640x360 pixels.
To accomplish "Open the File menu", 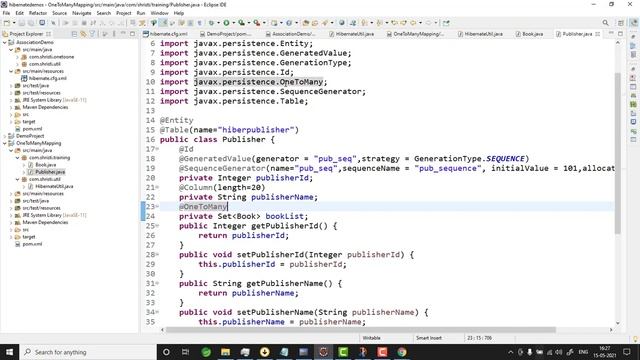I will (6, 13).
